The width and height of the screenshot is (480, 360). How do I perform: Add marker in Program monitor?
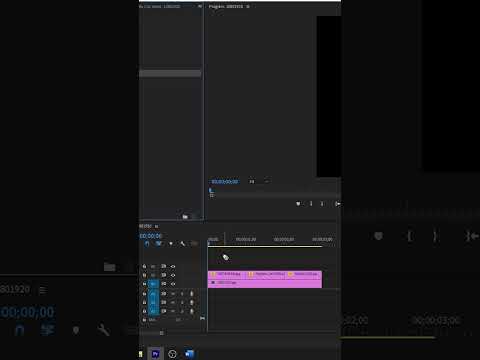pyautogui.click(x=298, y=204)
